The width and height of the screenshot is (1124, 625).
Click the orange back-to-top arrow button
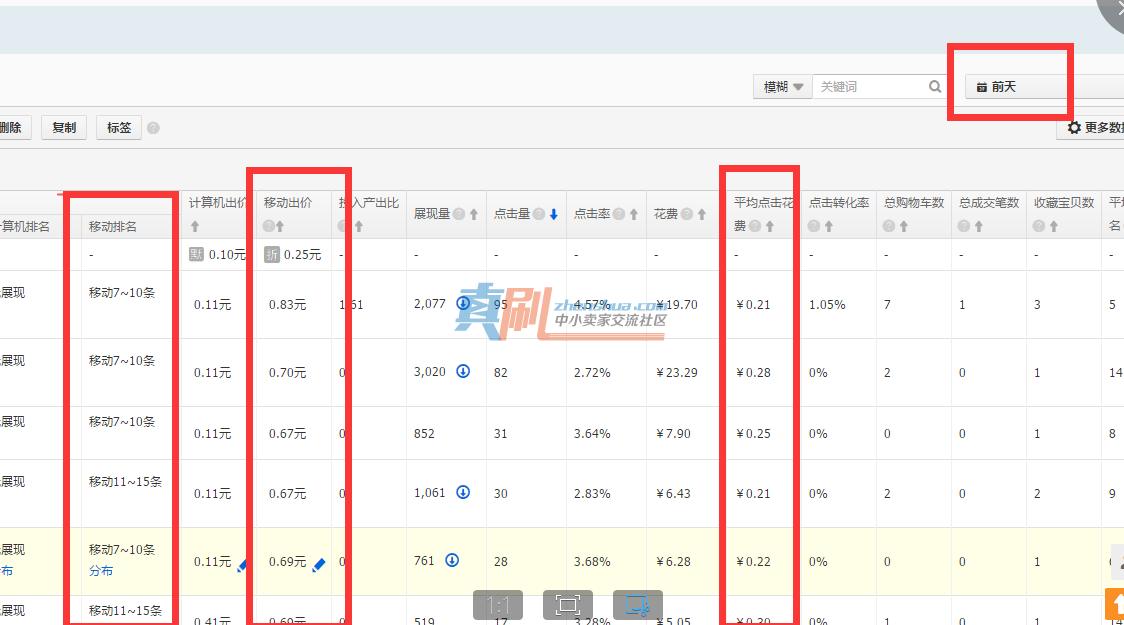[1115, 603]
